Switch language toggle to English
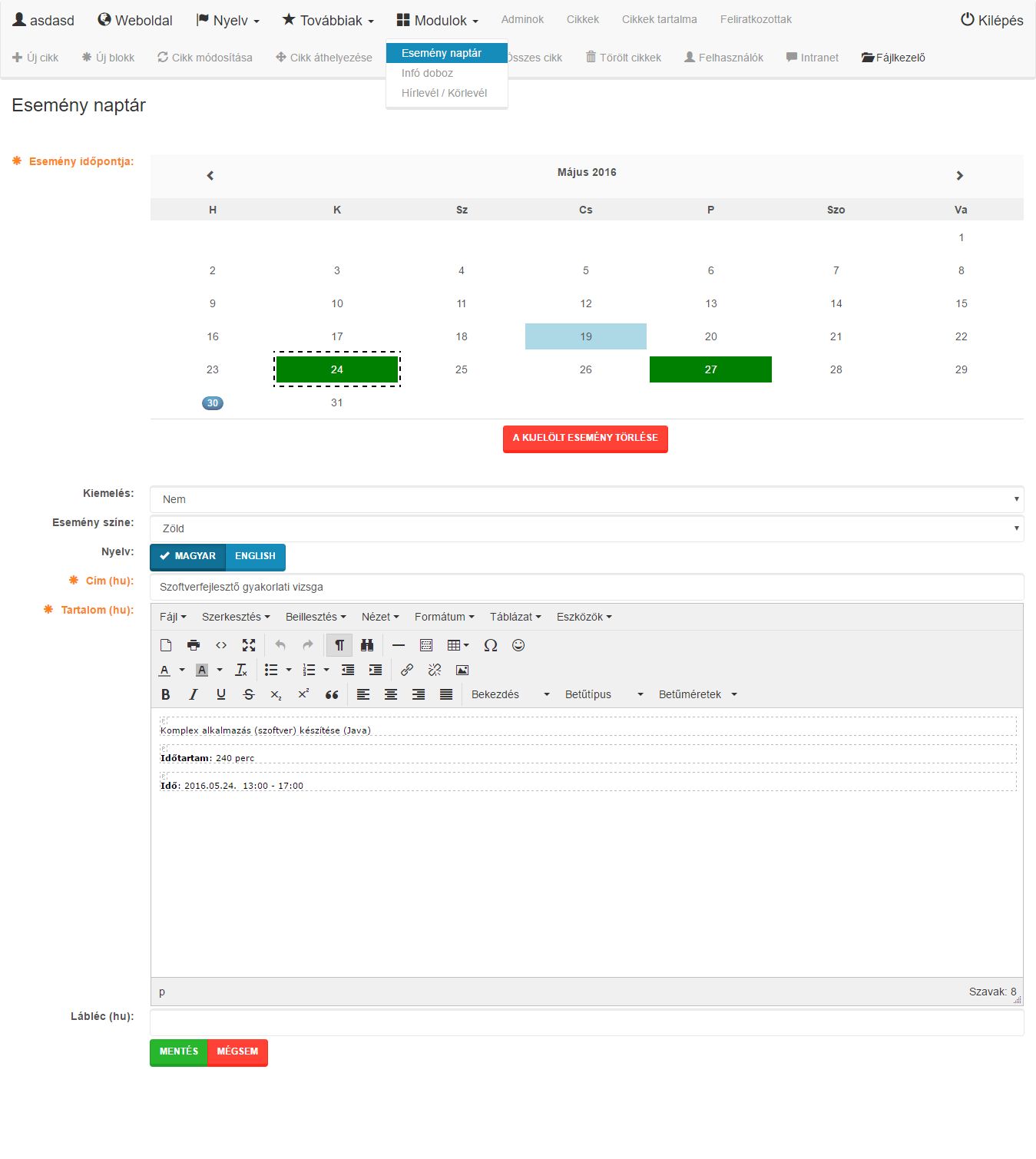Image resolution: width=1036 pixels, height=1159 pixels. point(255,556)
